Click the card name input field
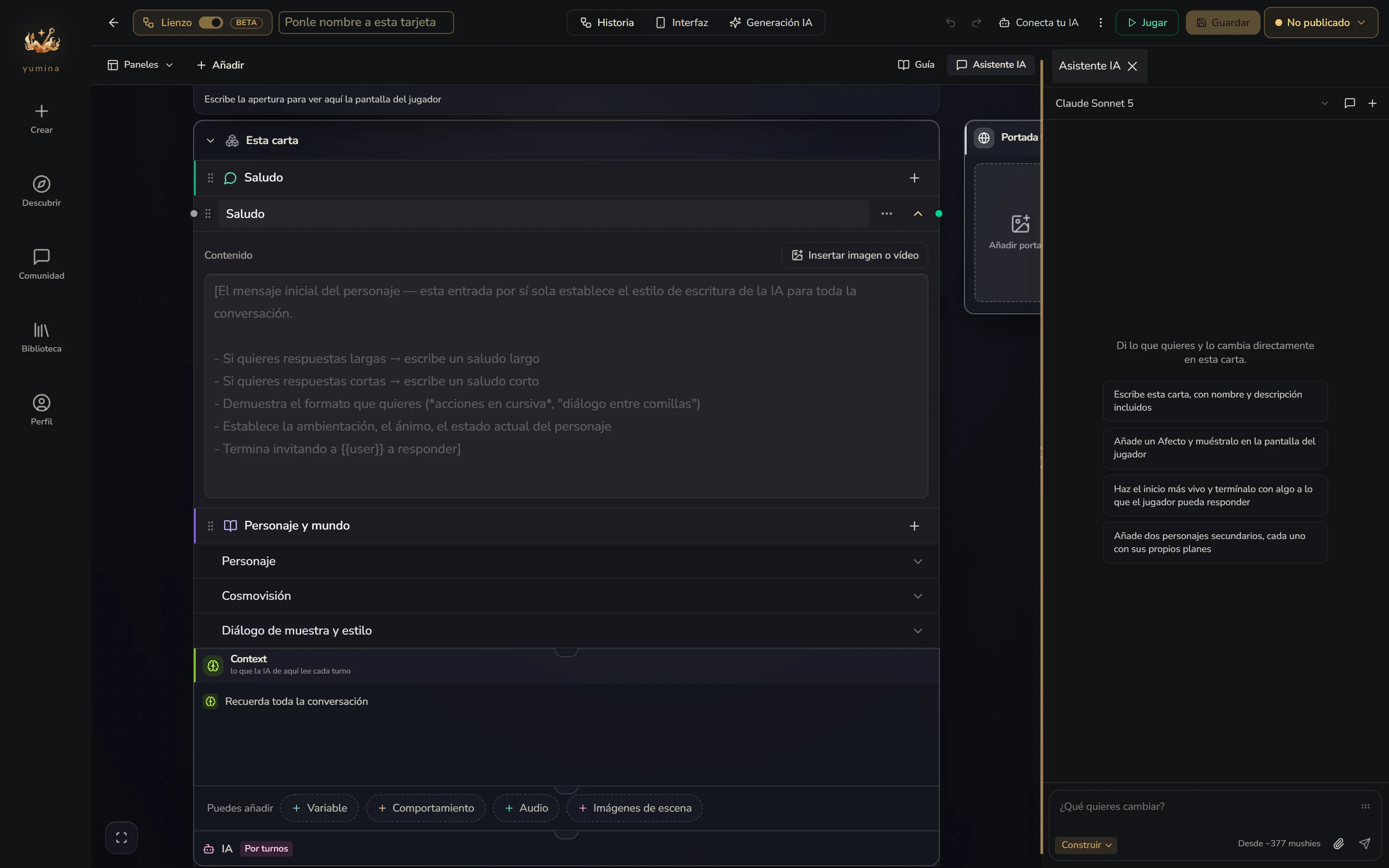The width and height of the screenshot is (1389, 868). coord(366,22)
